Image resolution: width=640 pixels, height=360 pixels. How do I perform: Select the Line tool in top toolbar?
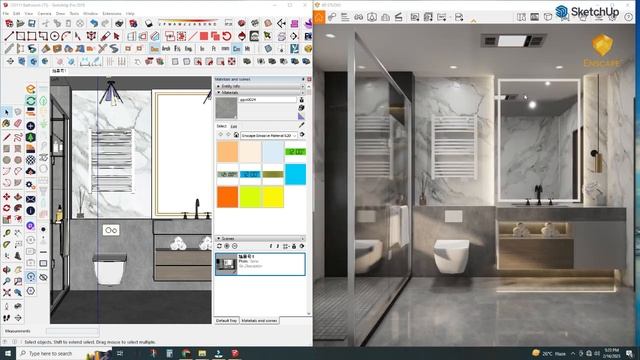pyautogui.click(x=9, y=36)
